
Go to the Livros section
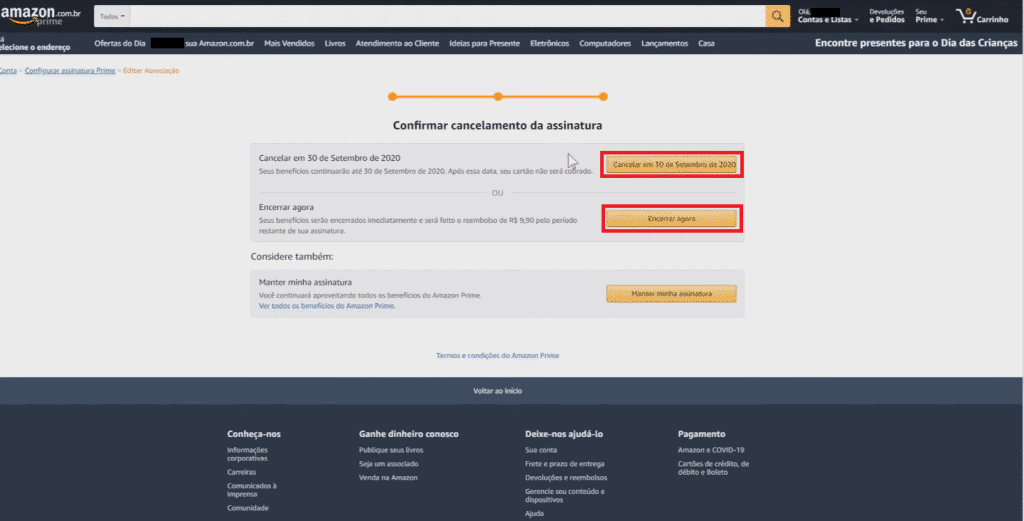[335, 43]
